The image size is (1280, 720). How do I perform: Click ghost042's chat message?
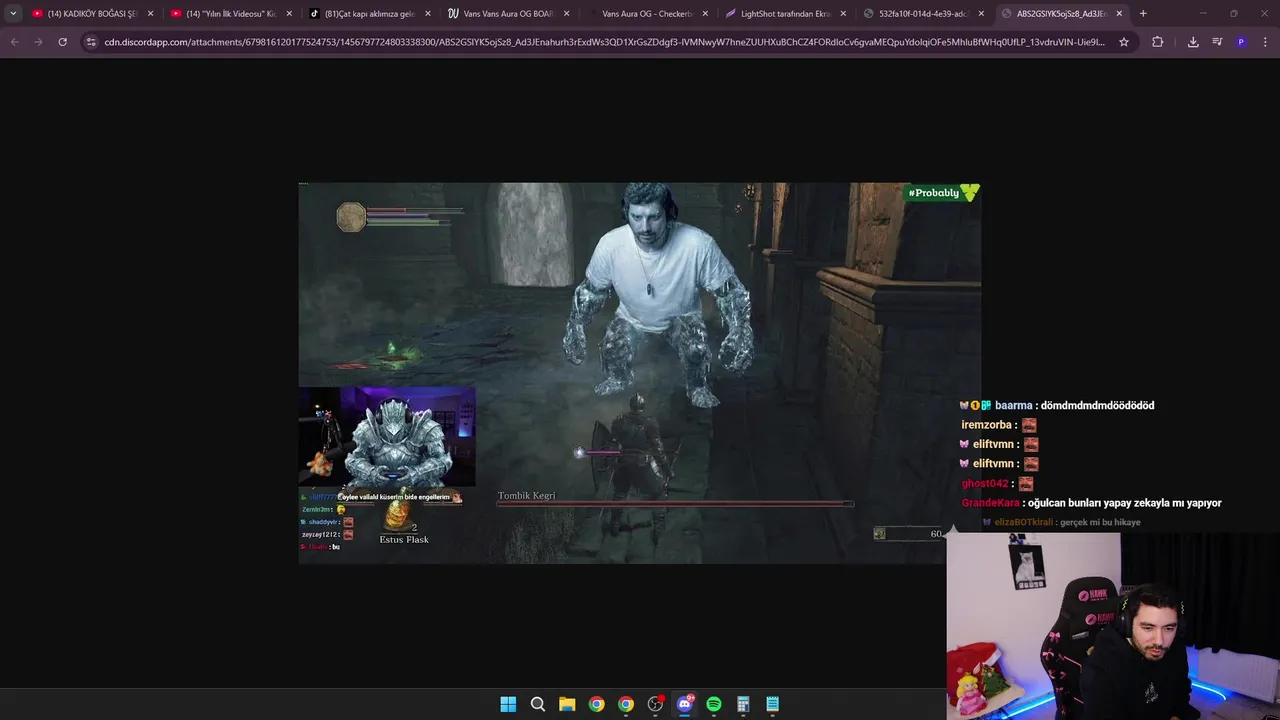click(x=997, y=484)
